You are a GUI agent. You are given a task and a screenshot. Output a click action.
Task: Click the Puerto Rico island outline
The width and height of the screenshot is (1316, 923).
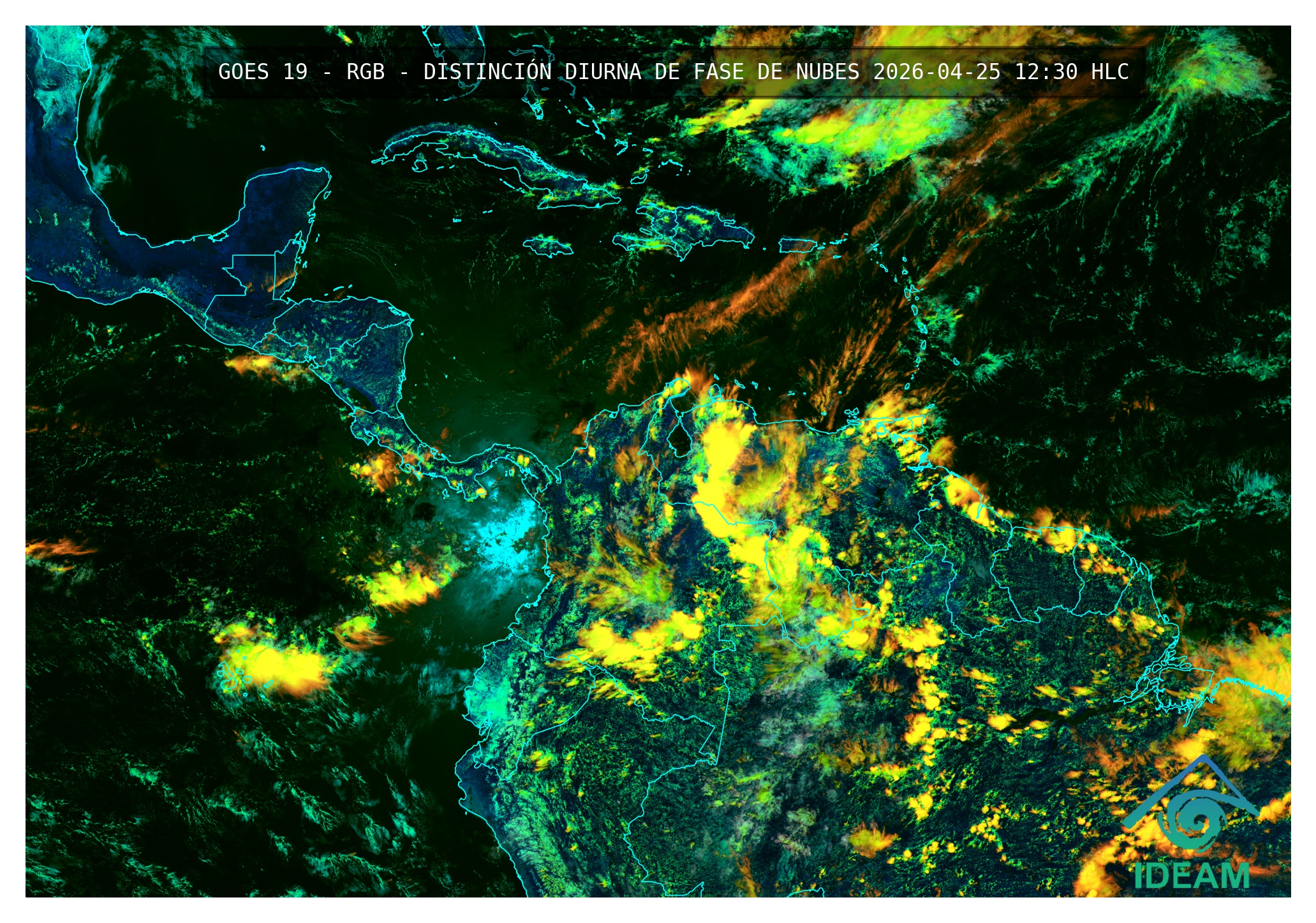797,245
